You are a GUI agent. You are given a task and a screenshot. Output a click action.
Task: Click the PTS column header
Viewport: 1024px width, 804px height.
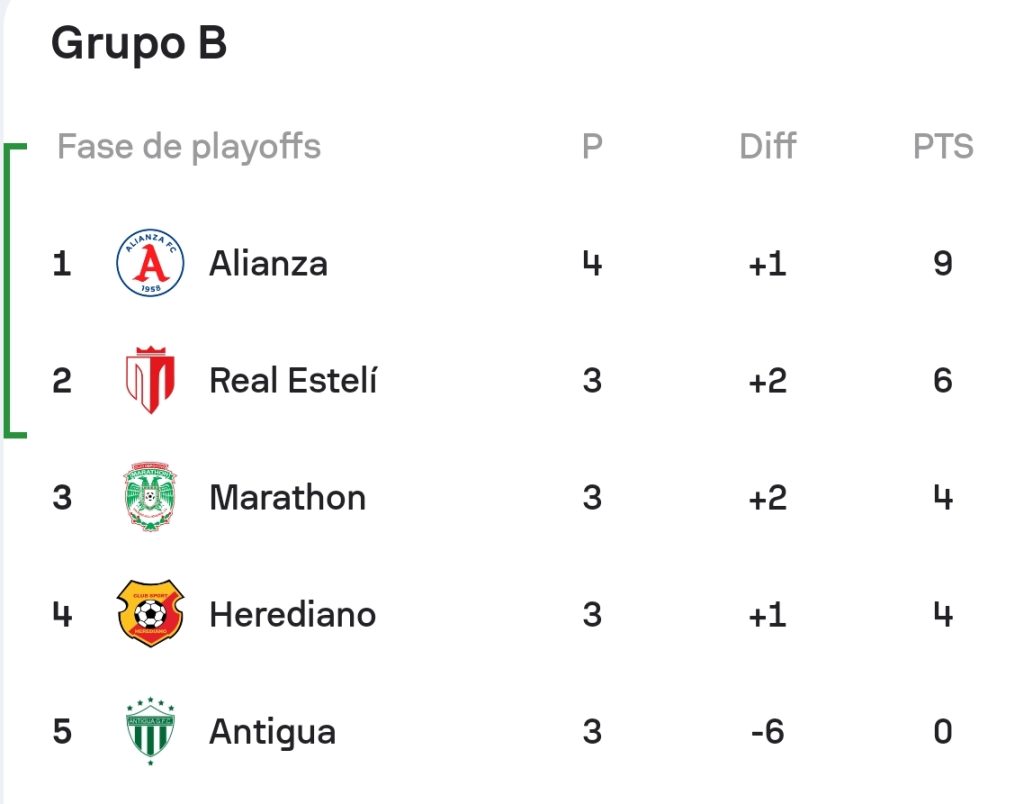943,146
